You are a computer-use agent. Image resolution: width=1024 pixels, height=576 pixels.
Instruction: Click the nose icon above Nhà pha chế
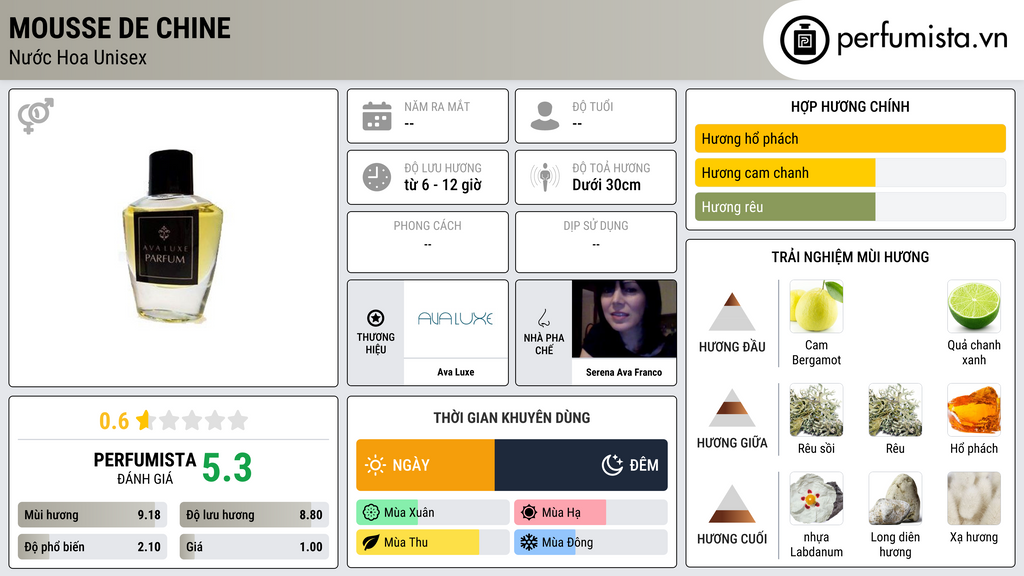[543, 318]
